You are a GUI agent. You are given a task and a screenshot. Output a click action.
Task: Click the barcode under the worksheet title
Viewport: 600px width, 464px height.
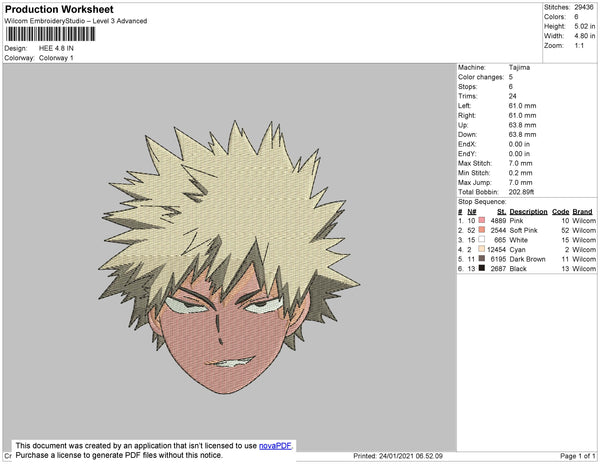click(x=51, y=34)
